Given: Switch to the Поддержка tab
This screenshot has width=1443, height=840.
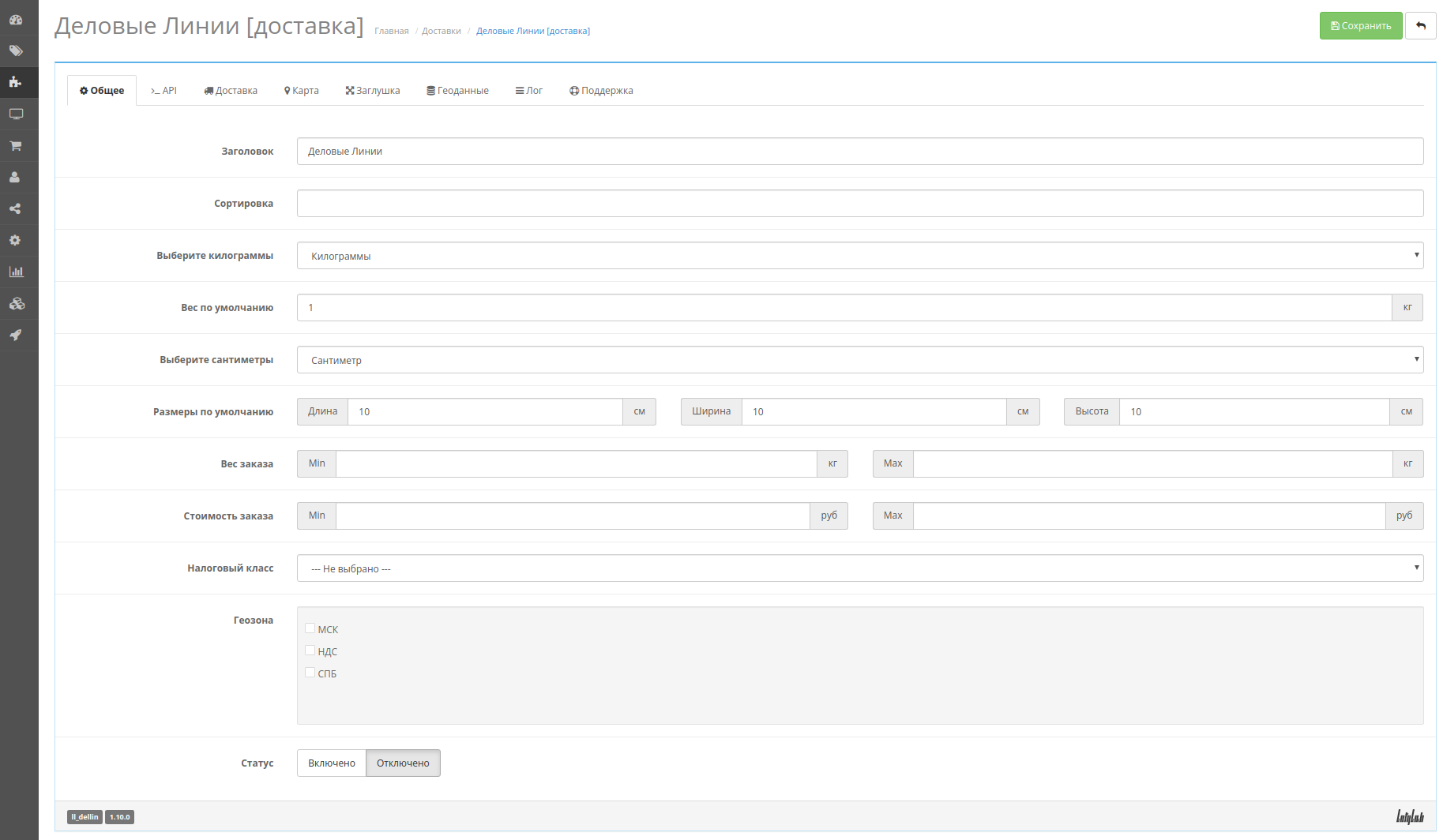Looking at the screenshot, I should (x=601, y=90).
